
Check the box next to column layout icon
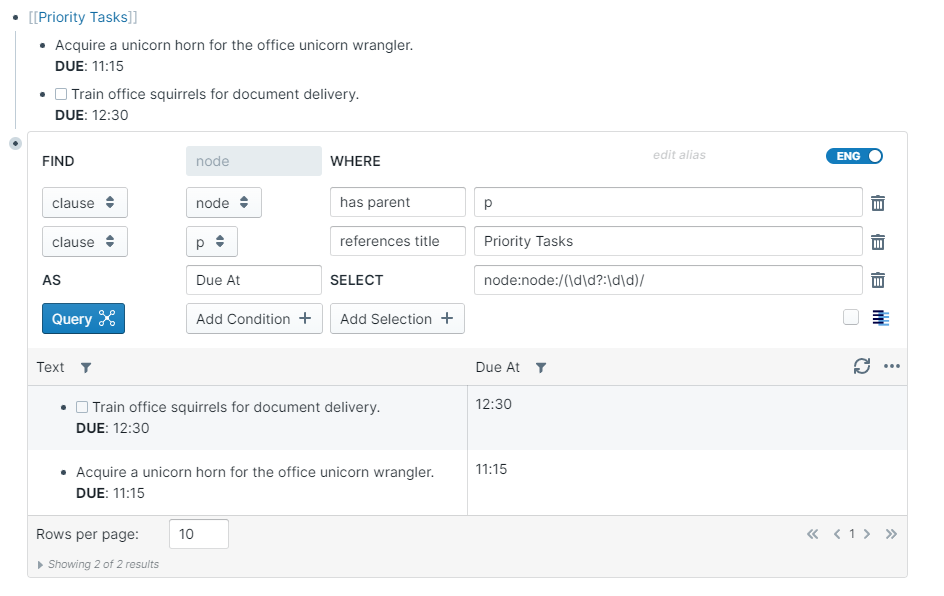[x=851, y=318]
